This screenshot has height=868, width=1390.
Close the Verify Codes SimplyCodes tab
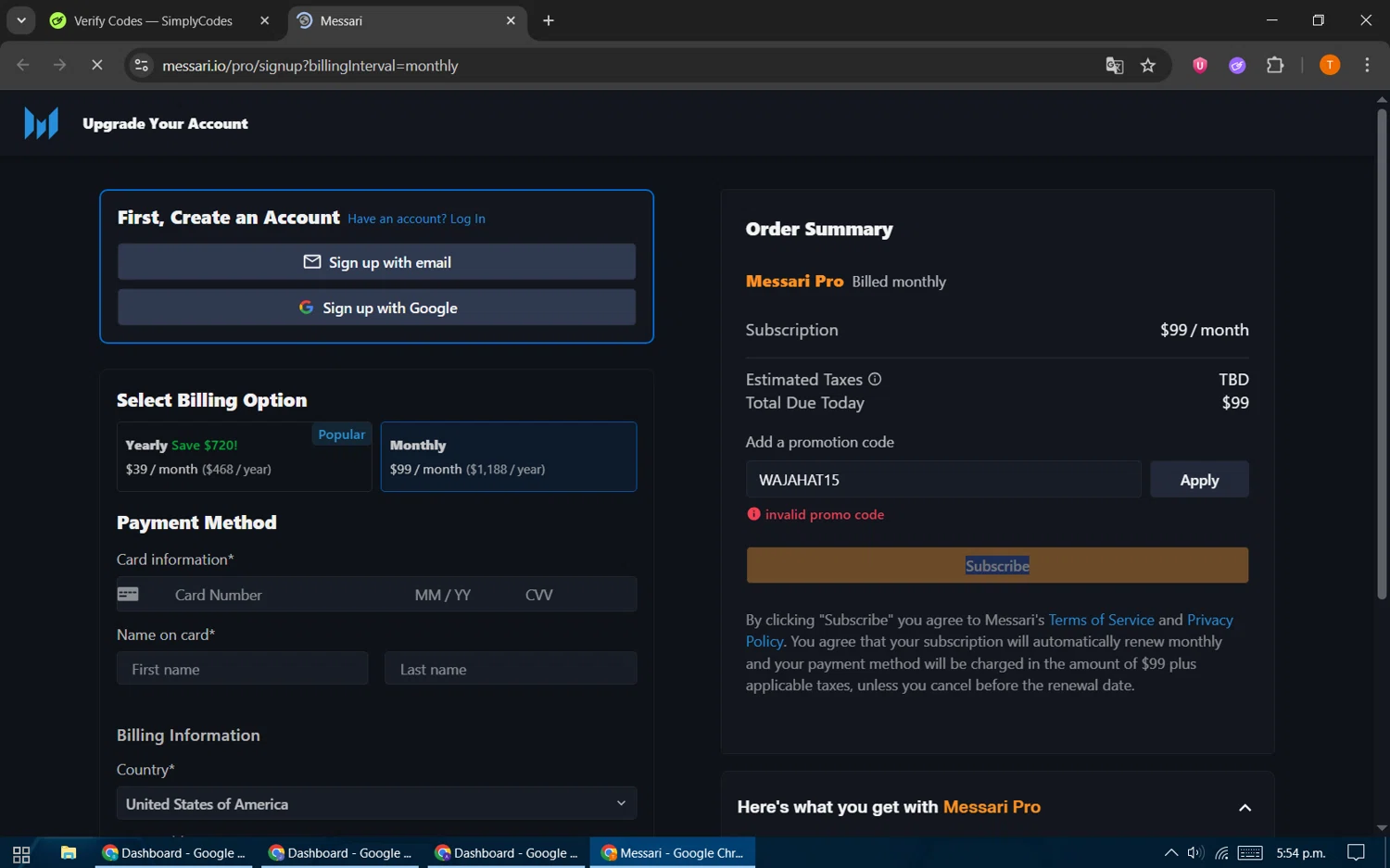point(264,20)
